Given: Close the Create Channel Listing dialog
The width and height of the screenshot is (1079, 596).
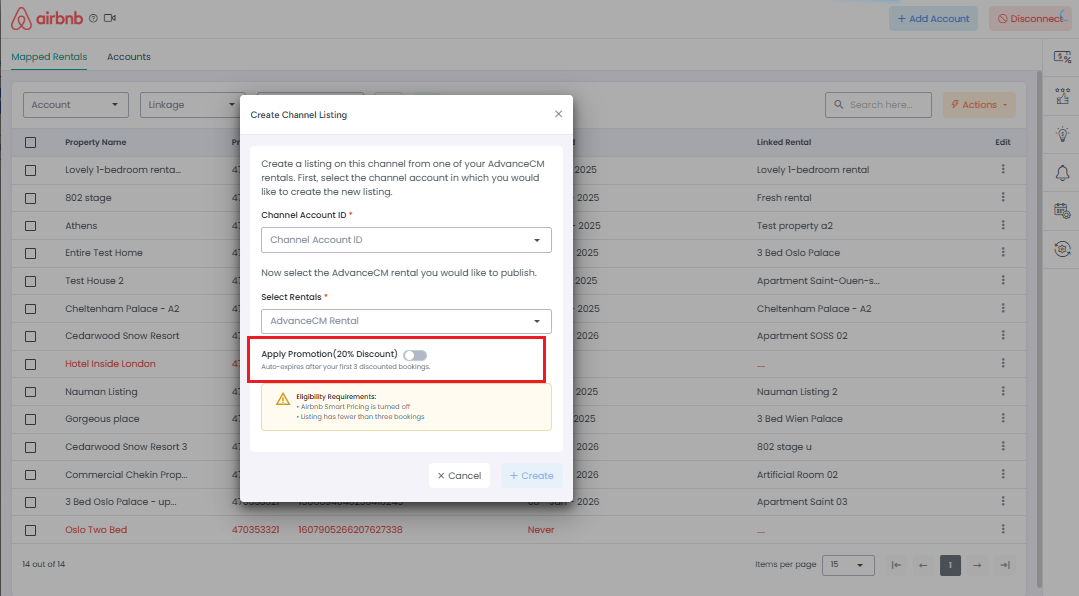Looking at the screenshot, I should 558,114.
